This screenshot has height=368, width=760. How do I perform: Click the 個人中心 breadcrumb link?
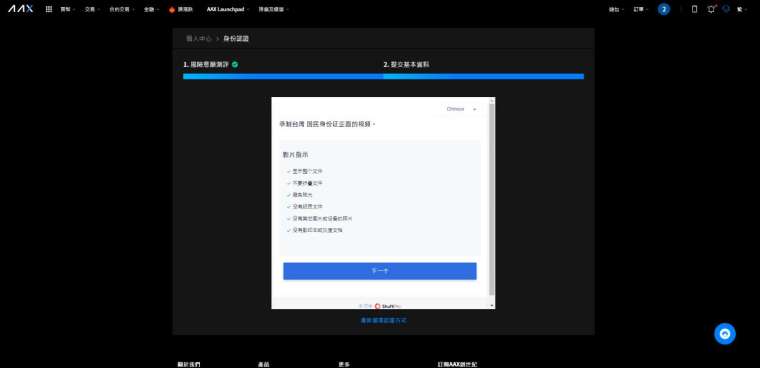pos(199,39)
